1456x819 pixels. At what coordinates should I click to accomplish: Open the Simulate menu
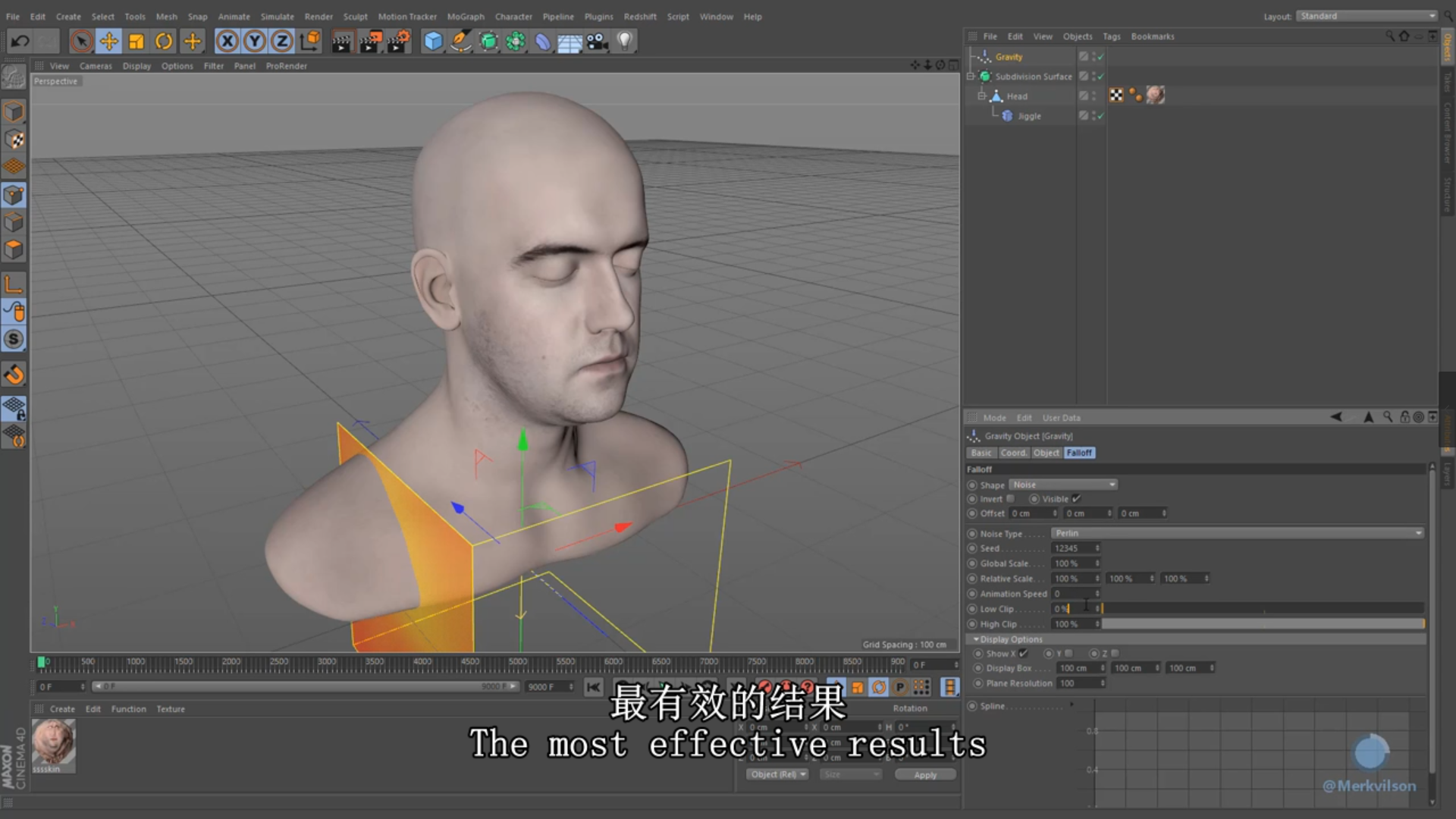point(277,17)
